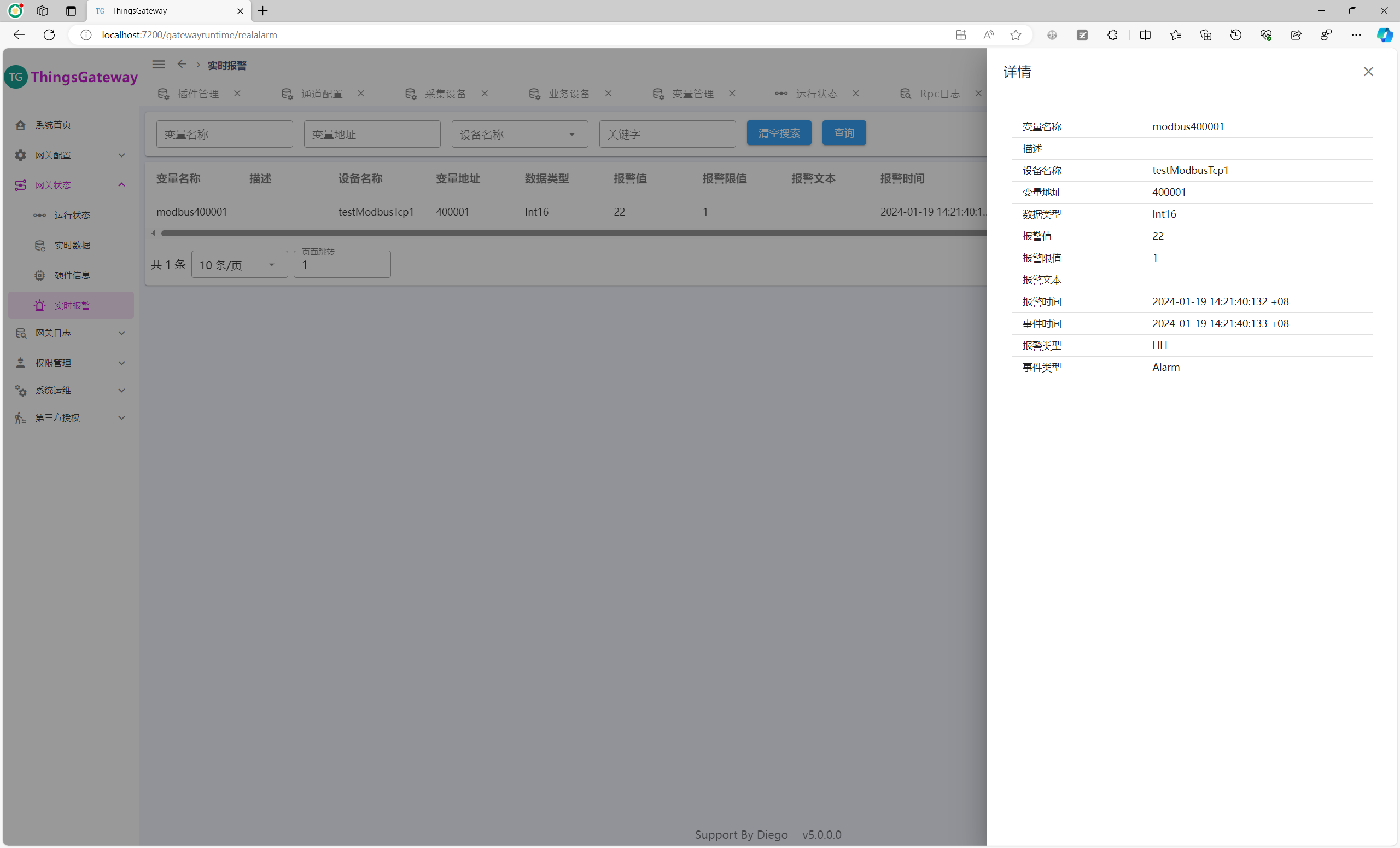The image size is (1400, 848).
Task: Open browser extensions puzzle icon
Action: point(1112,35)
